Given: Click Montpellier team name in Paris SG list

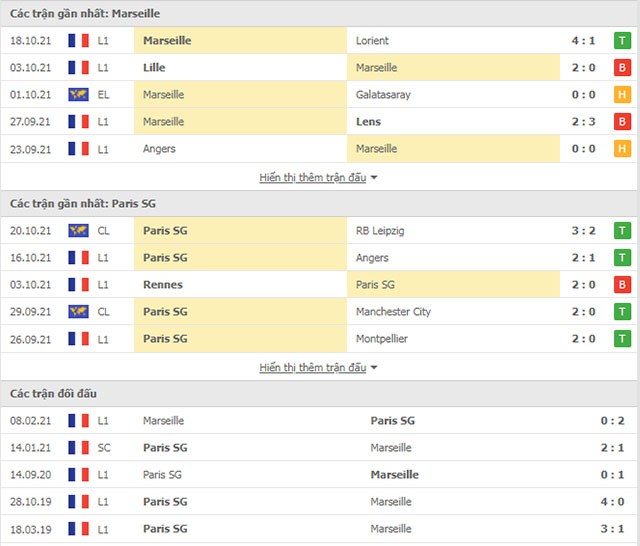Looking at the screenshot, I should [382, 339].
